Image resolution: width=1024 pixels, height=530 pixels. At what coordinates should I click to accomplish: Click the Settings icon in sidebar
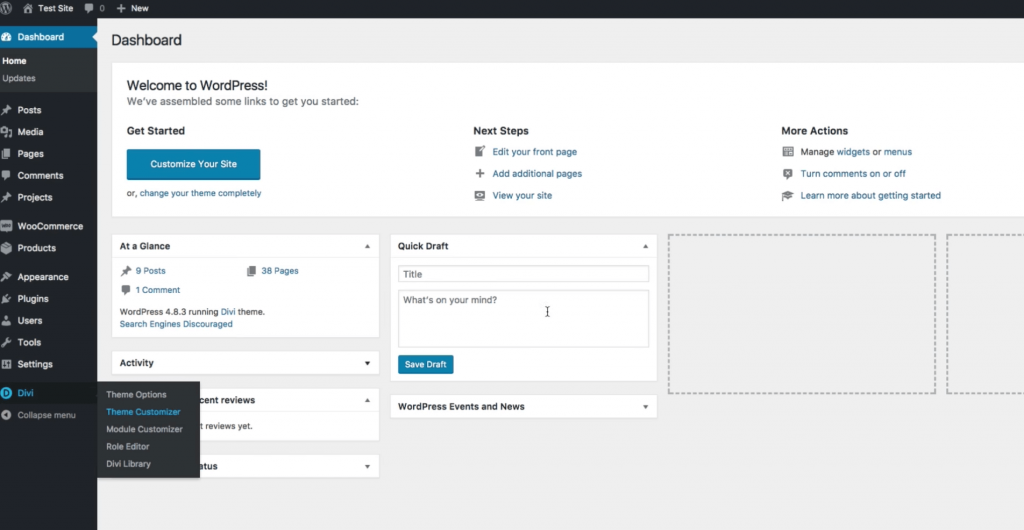(x=7, y=364)
